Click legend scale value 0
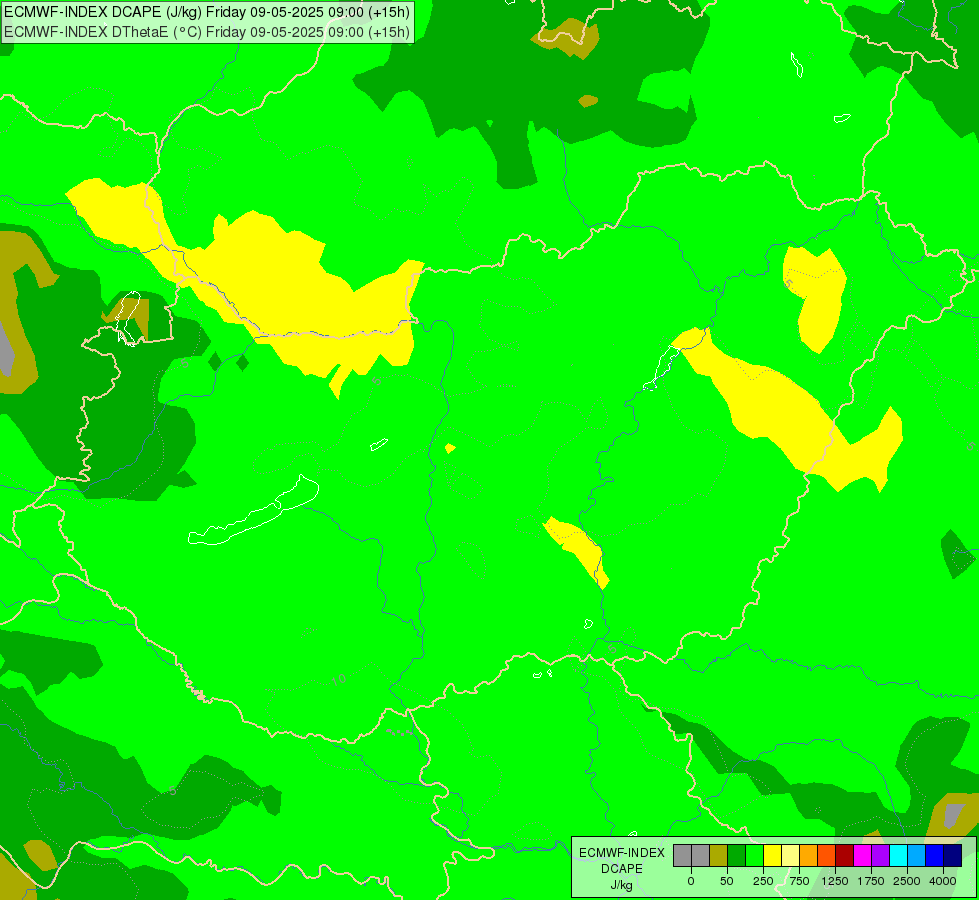 click(x=691, y=881)
